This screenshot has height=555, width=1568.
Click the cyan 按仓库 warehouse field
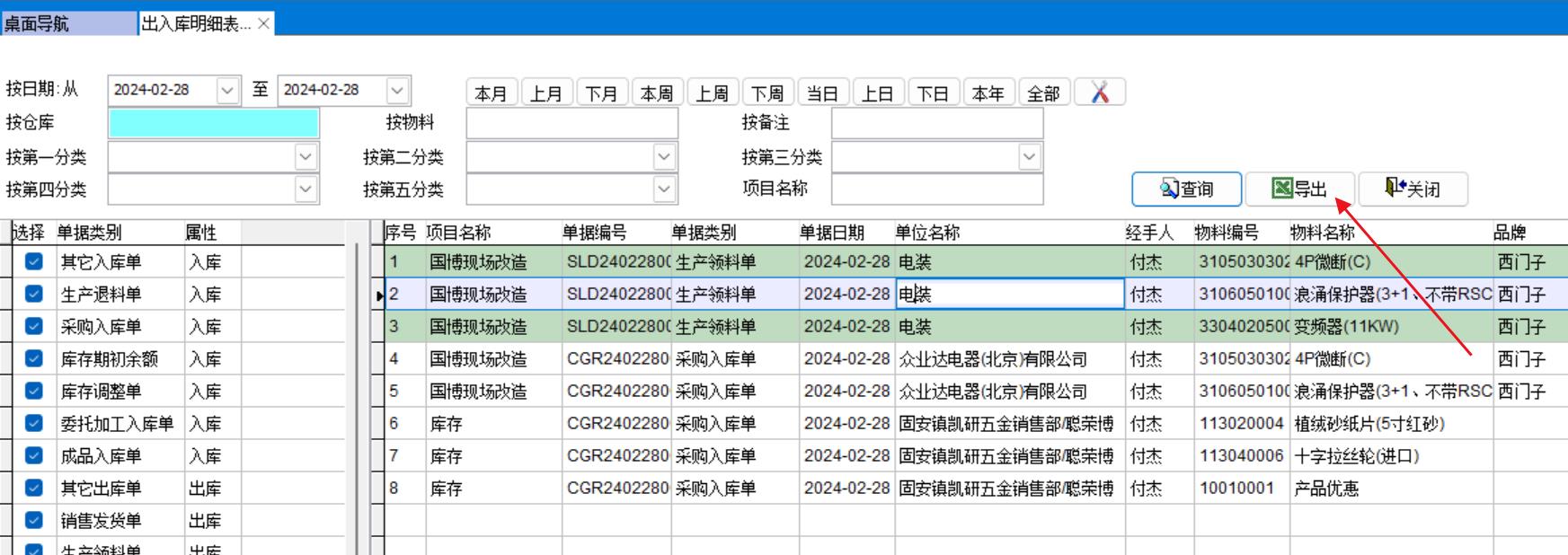point(213,123)
